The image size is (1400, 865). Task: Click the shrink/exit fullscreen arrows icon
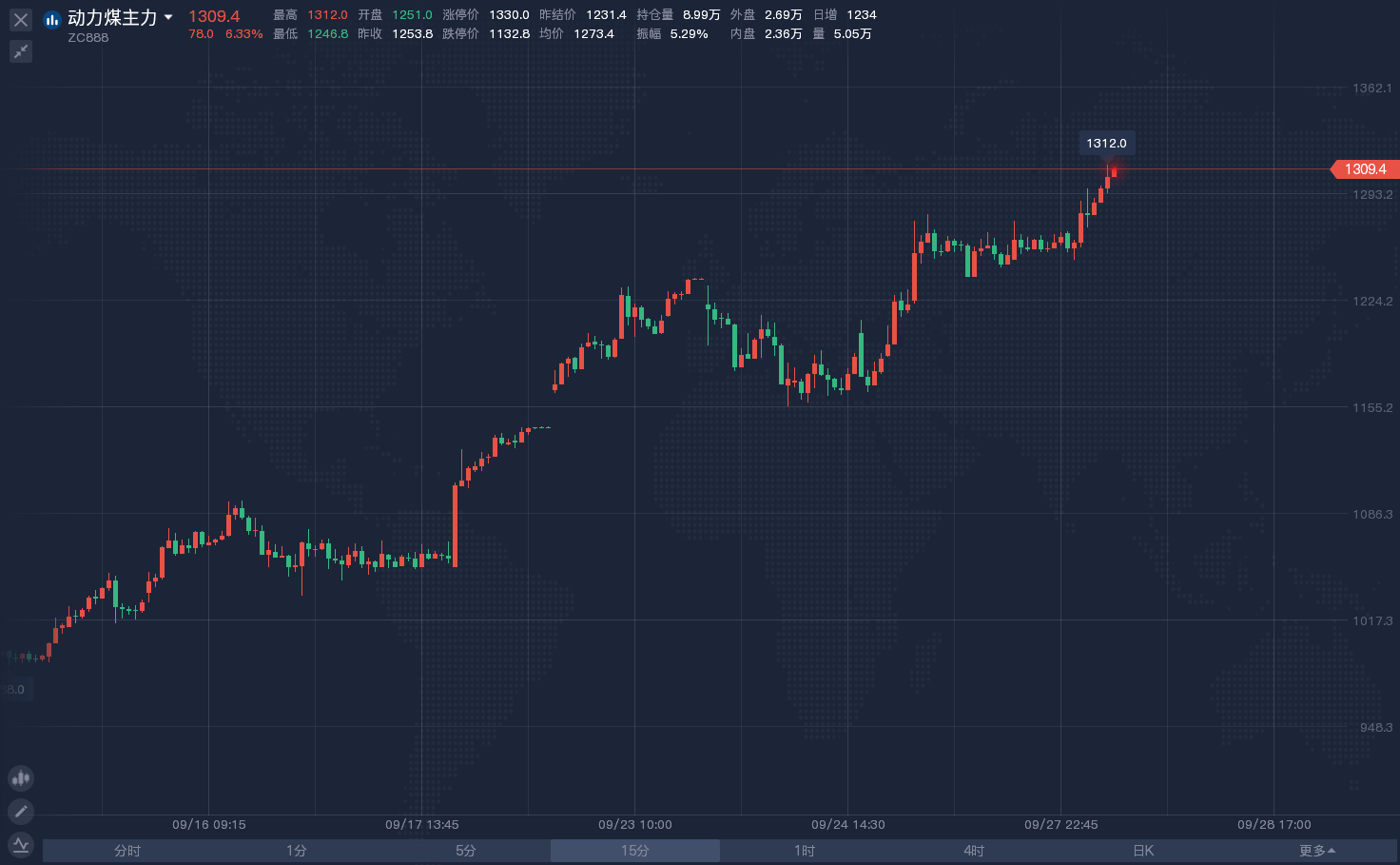click(21, 51)
